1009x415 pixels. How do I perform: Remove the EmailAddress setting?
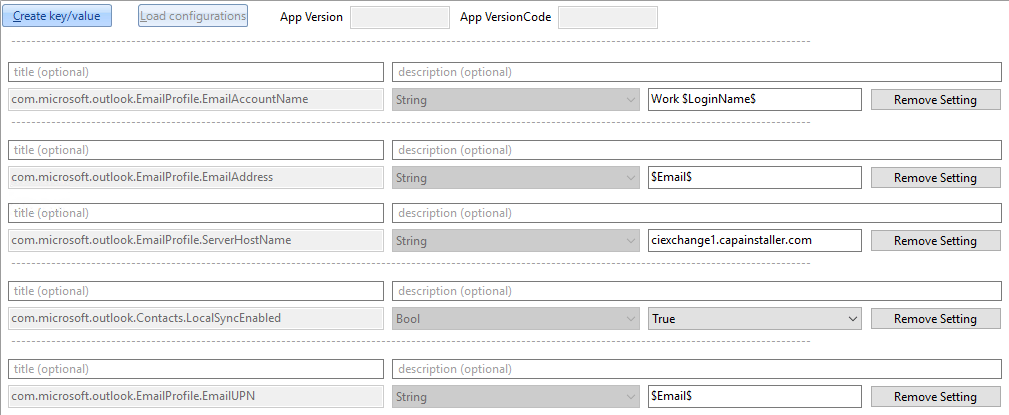coord(936,178)
